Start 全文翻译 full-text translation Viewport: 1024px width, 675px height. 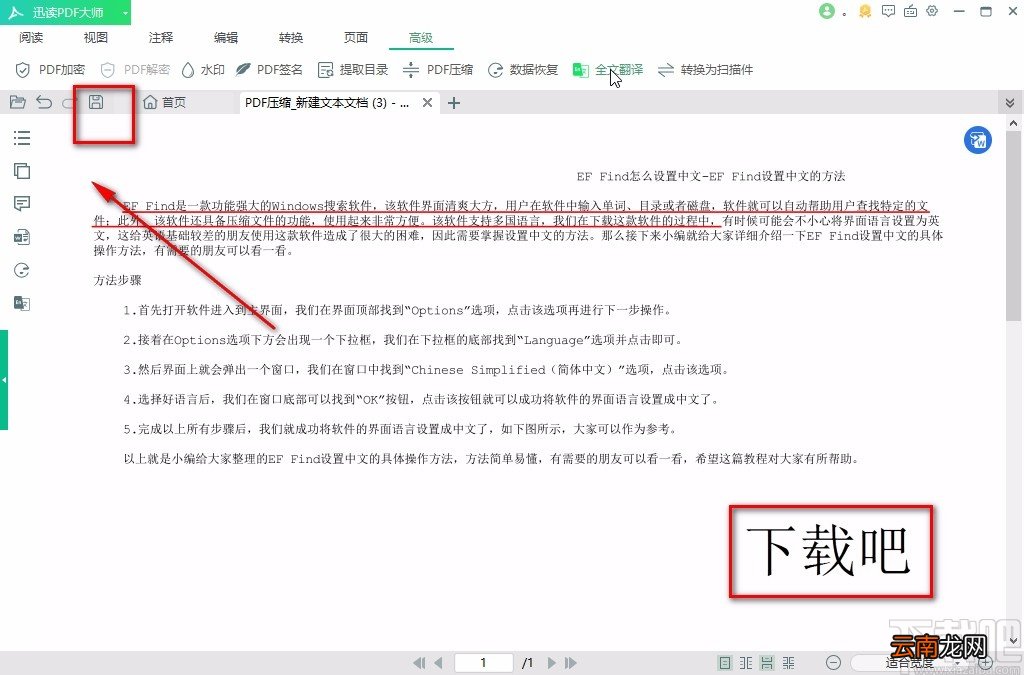tap(608, 69)
